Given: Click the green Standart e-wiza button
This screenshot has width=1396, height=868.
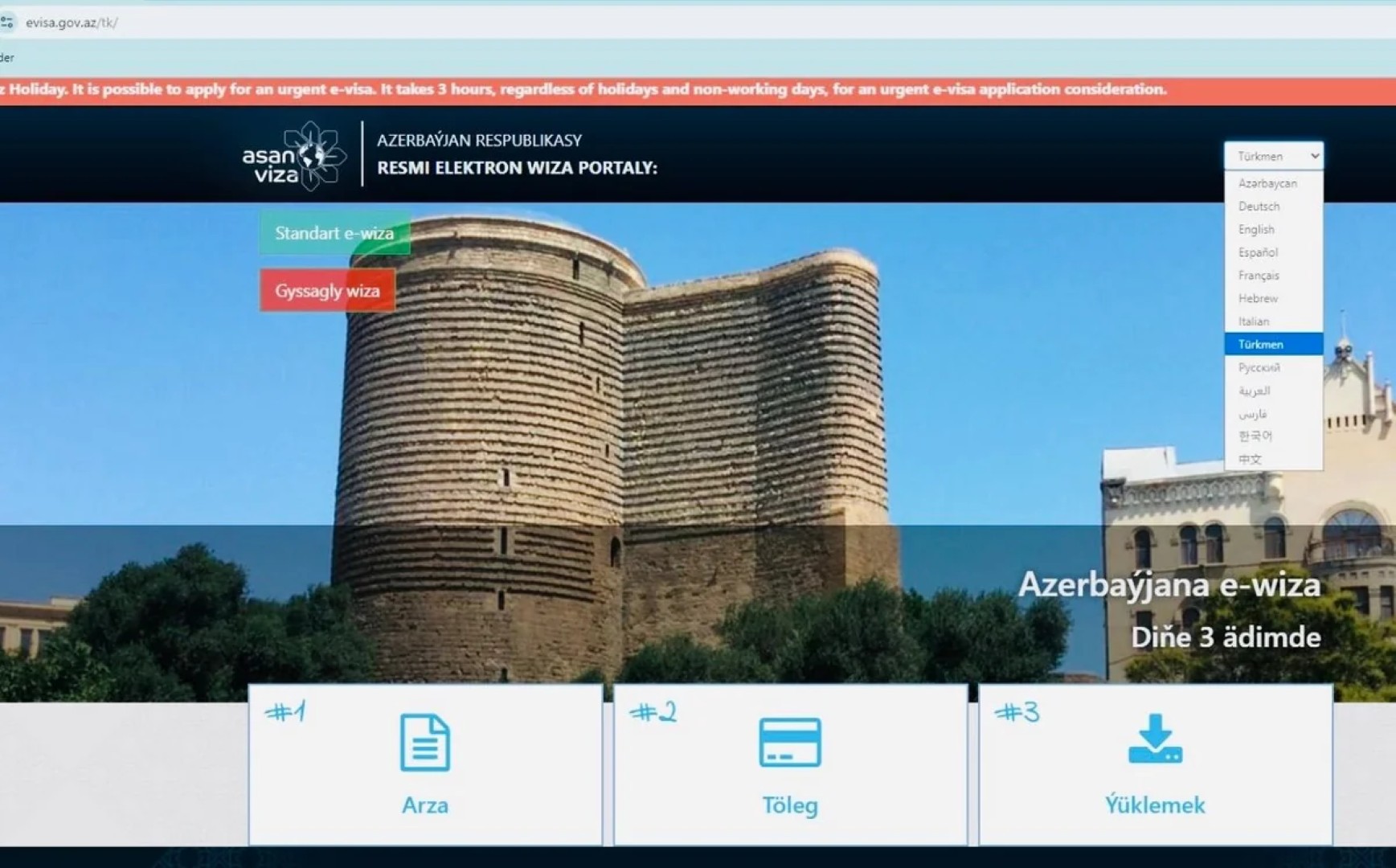Looking at the screenshot, I should tap(334, 233).
